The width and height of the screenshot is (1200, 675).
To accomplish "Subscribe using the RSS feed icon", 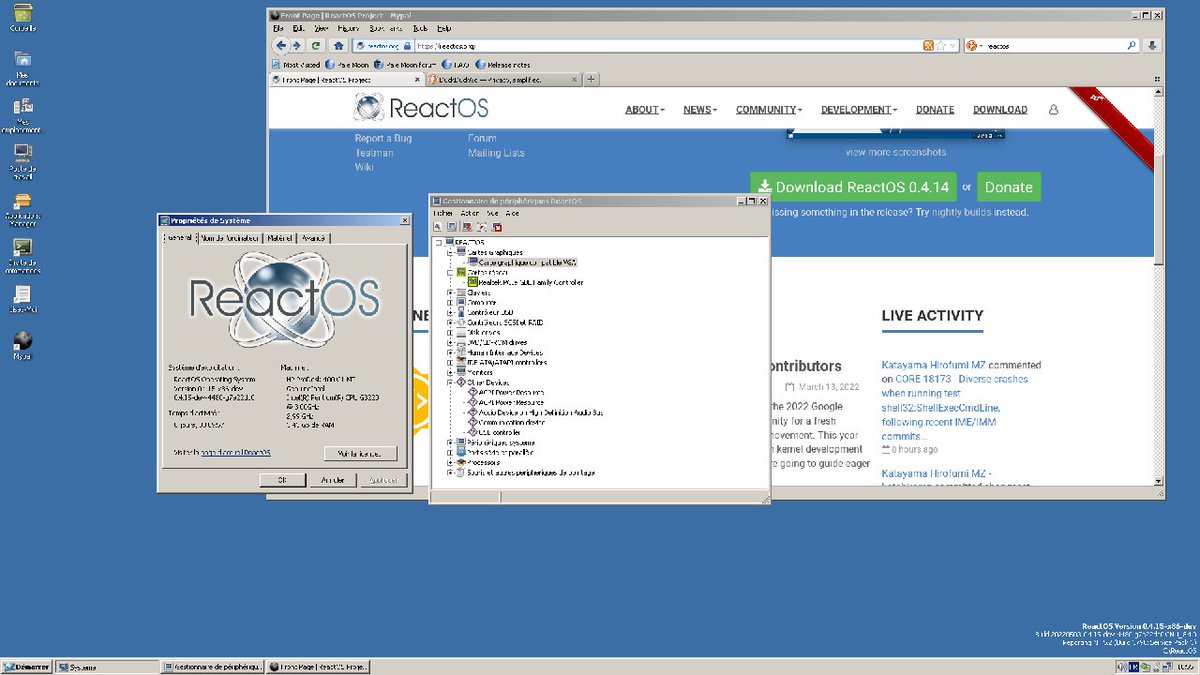I will tap(929, 46).
